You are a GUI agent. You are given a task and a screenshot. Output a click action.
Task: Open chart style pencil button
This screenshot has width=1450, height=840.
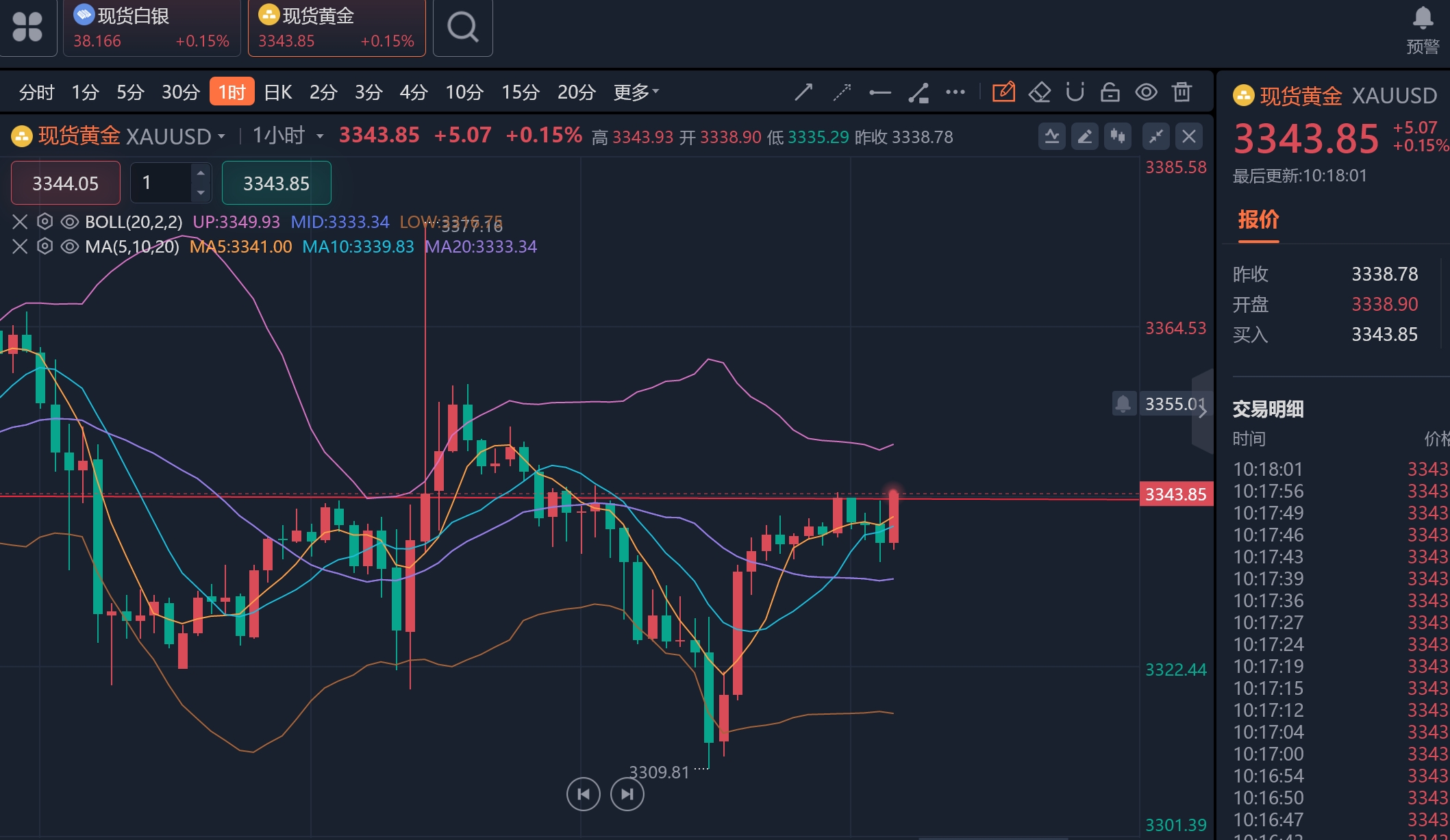click(1085, 137)
